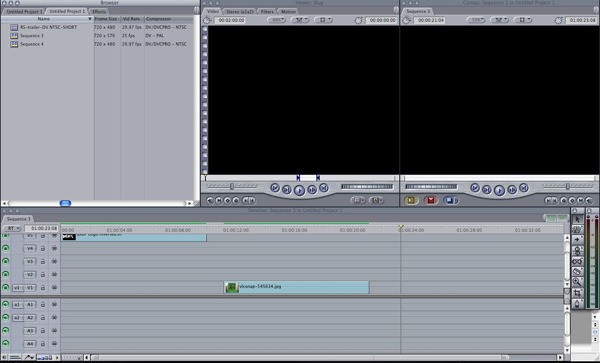Screen dimensions: 600x363
Task: Toggle A1 audio track audible light
Action: click(6, 304)
